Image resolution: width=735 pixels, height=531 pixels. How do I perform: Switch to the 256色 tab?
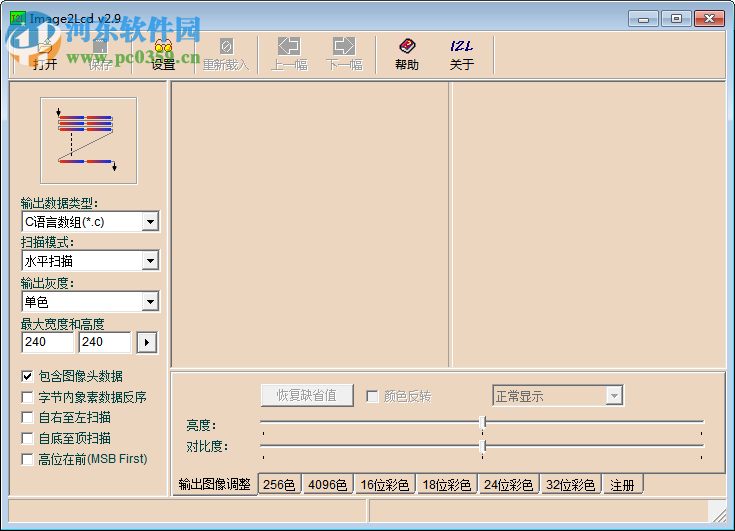tap(279, 485)
